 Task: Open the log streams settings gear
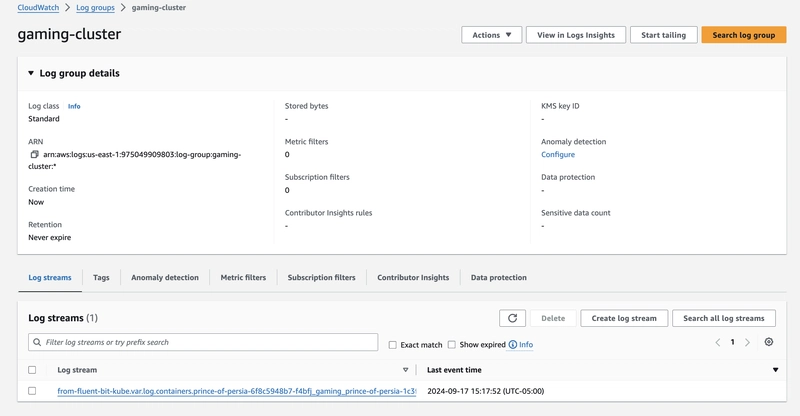(768, 342)
